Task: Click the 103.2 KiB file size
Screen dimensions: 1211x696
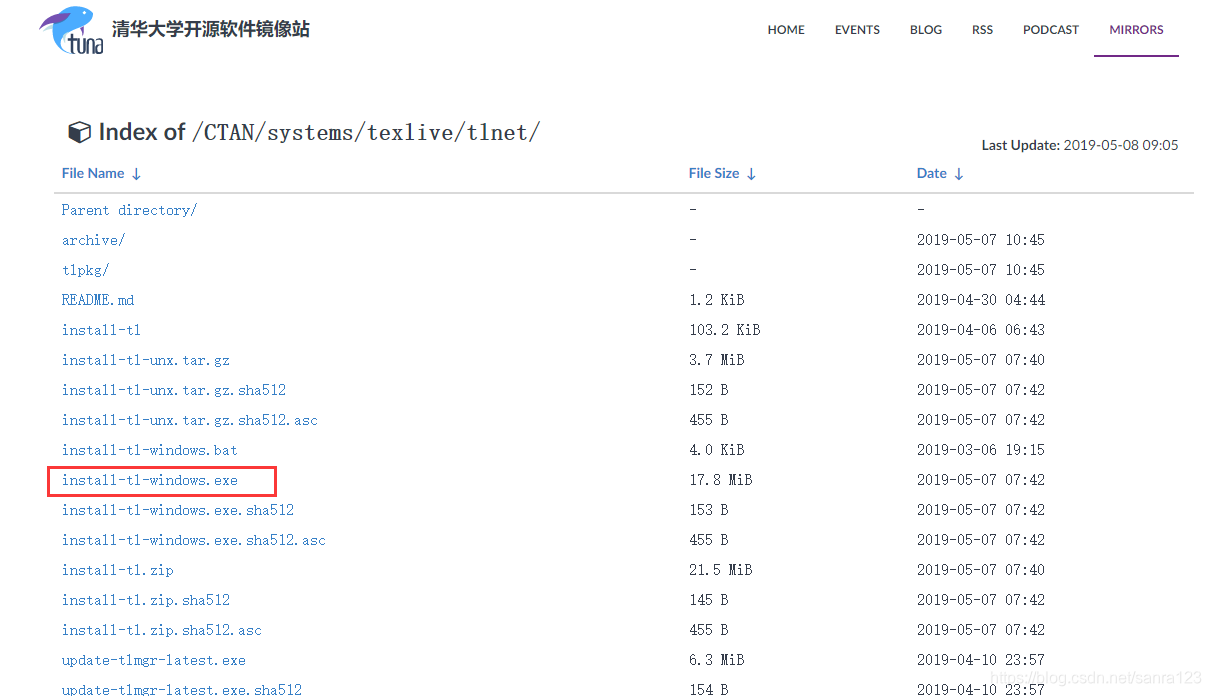Action: pyautogui.click(x=724, y=330)
